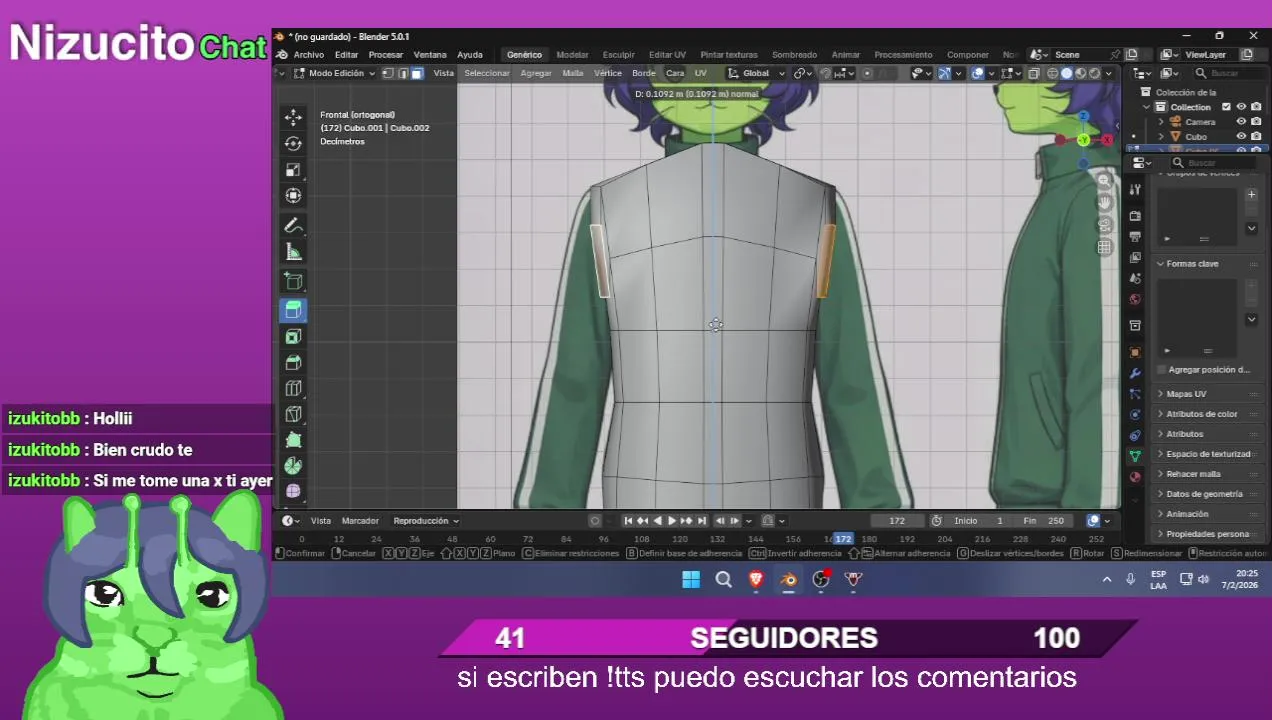This screenshot has width=1272, height=720.
Task: Open the Modifiers wrench properties tab
Action: [x=1135, y=373]
